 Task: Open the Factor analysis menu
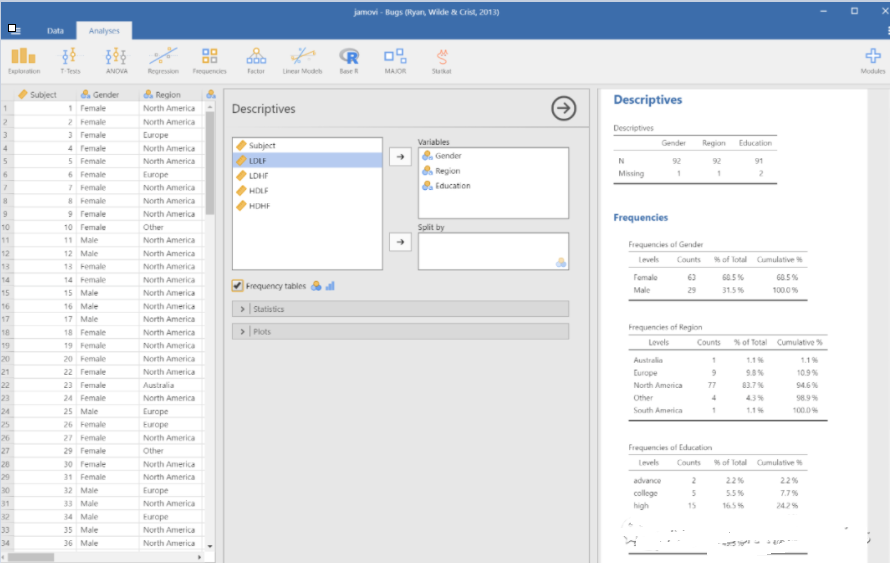(x=256, y=59)
